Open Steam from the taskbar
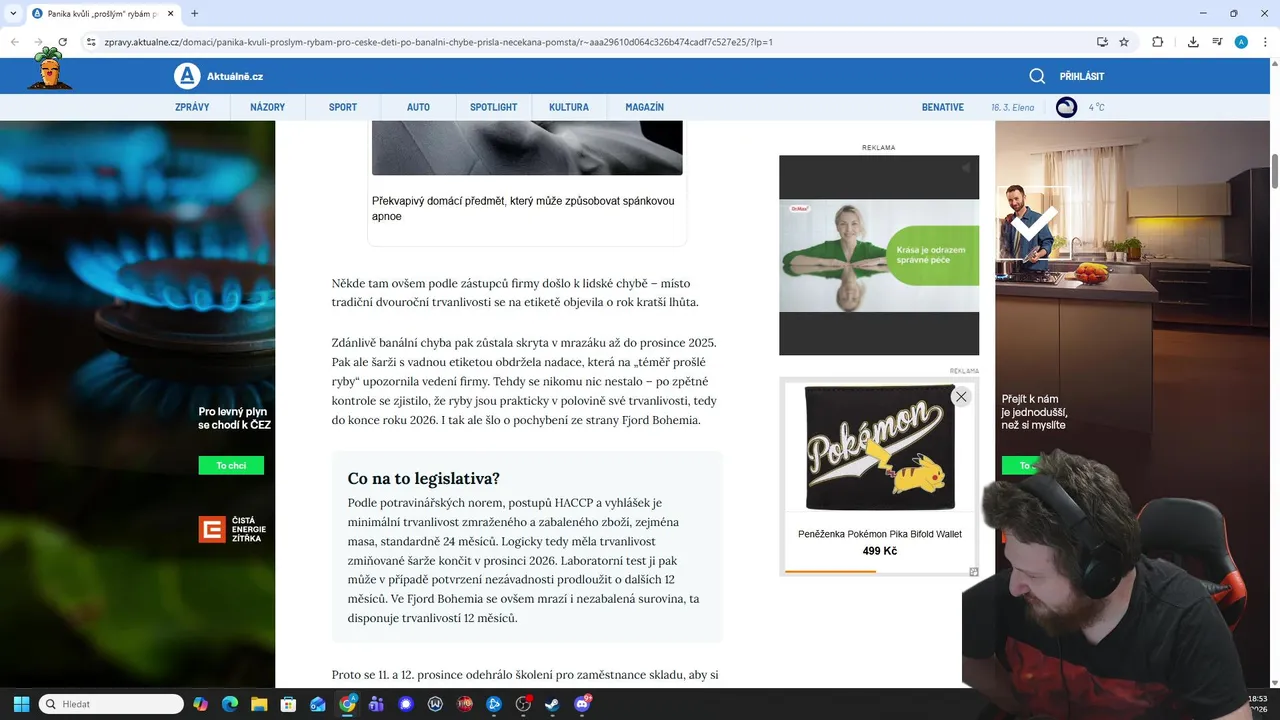Image resolution: width=1280 pixels, height=720 pixels. (552, 704)
